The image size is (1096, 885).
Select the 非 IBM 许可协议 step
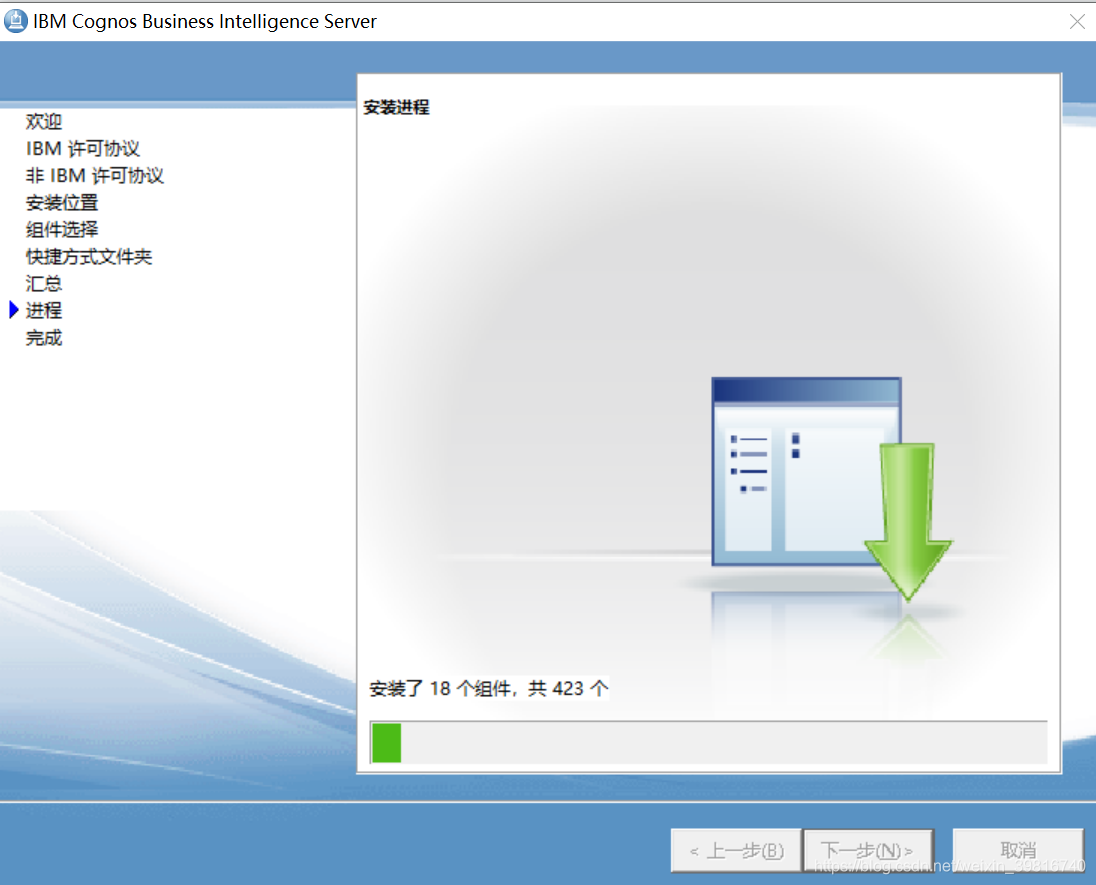94,175
